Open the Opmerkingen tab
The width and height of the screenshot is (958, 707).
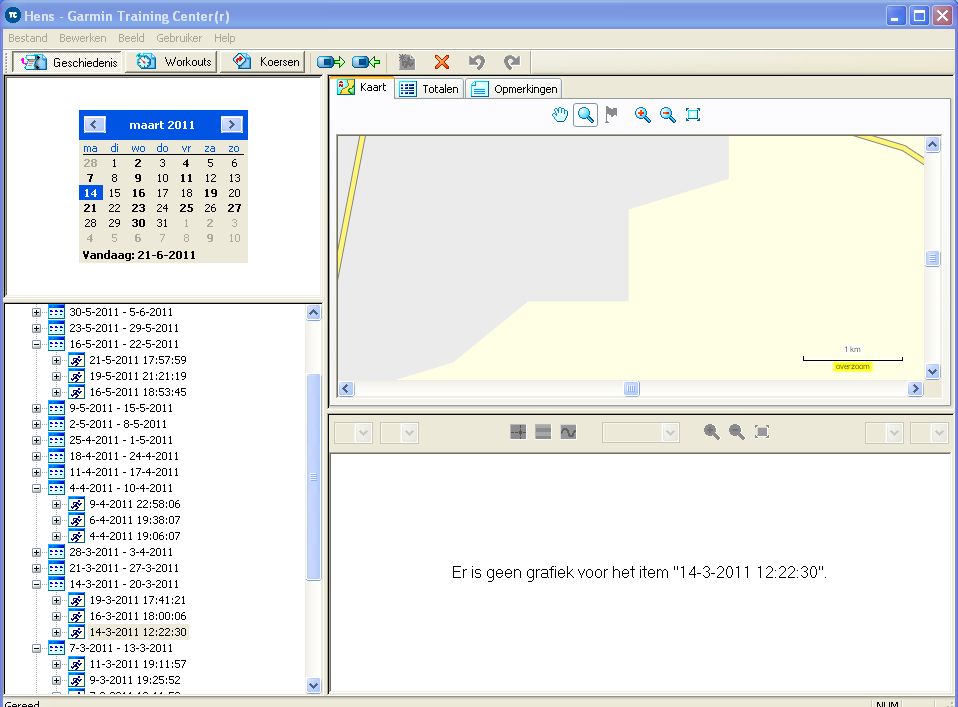coord(514,89)
